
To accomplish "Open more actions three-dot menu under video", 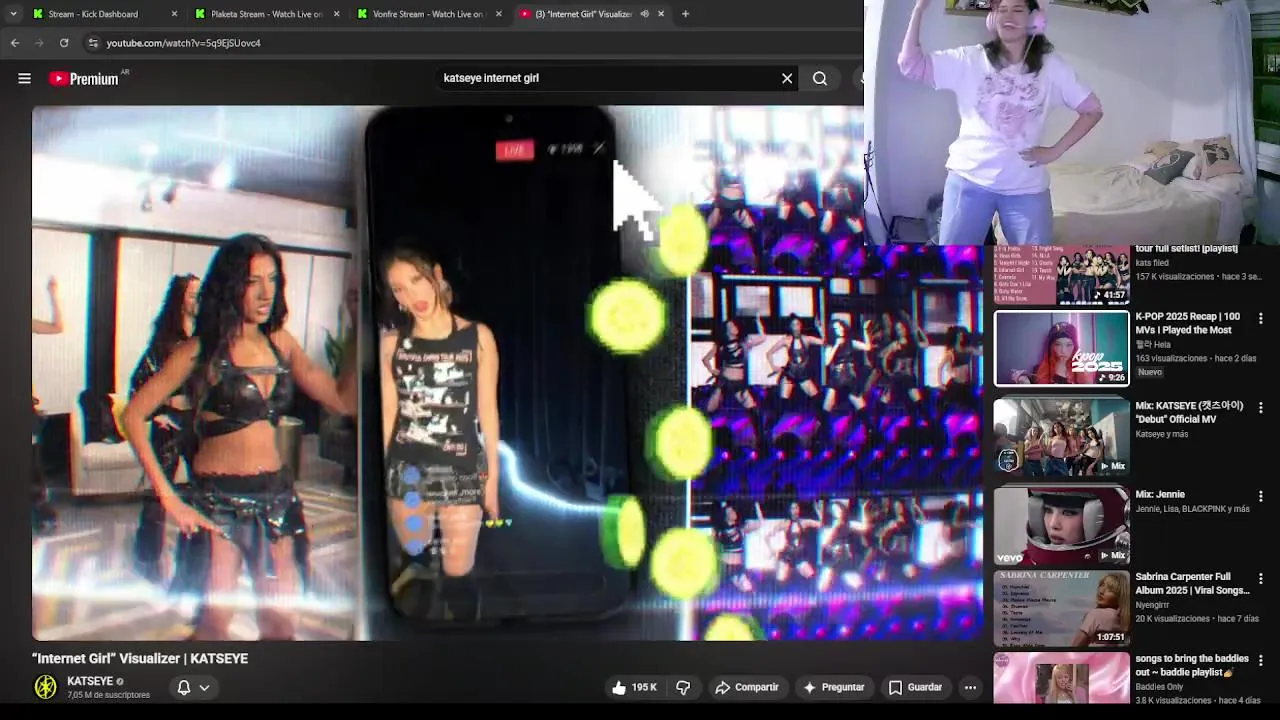I will (x=970, y=687).
